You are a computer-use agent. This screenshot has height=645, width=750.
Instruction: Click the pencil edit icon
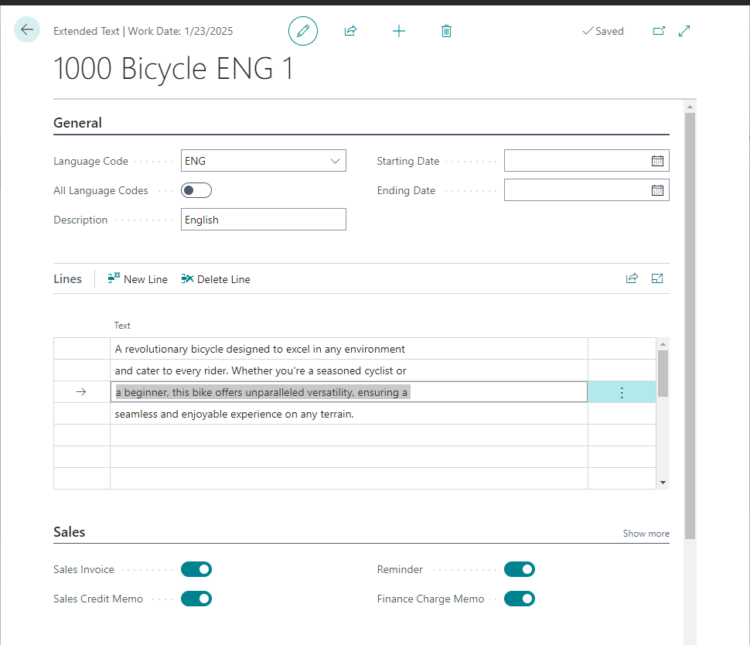(x=303, y=31)
